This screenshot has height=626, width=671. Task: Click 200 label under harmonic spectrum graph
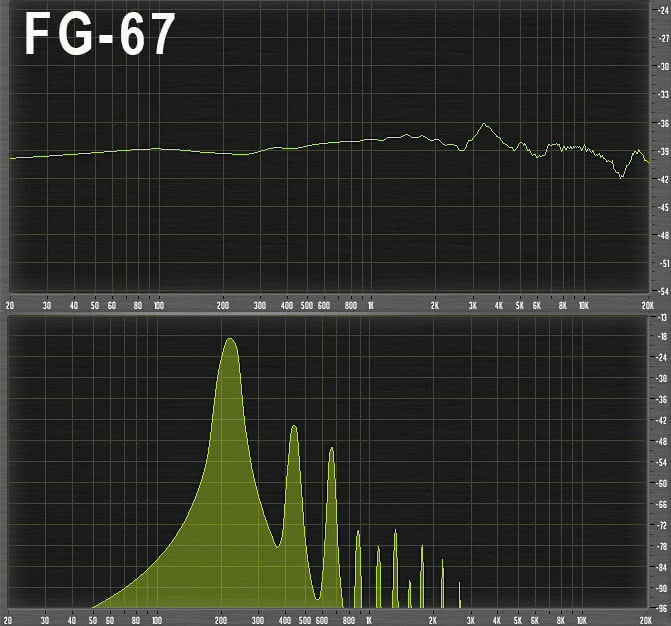(221, 620)
